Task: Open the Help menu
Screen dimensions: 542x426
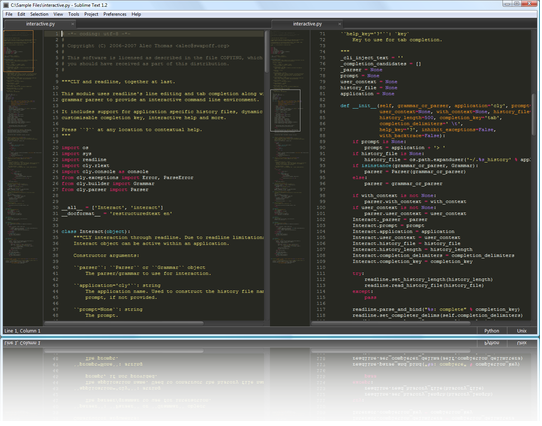Action: click(136, 14)
